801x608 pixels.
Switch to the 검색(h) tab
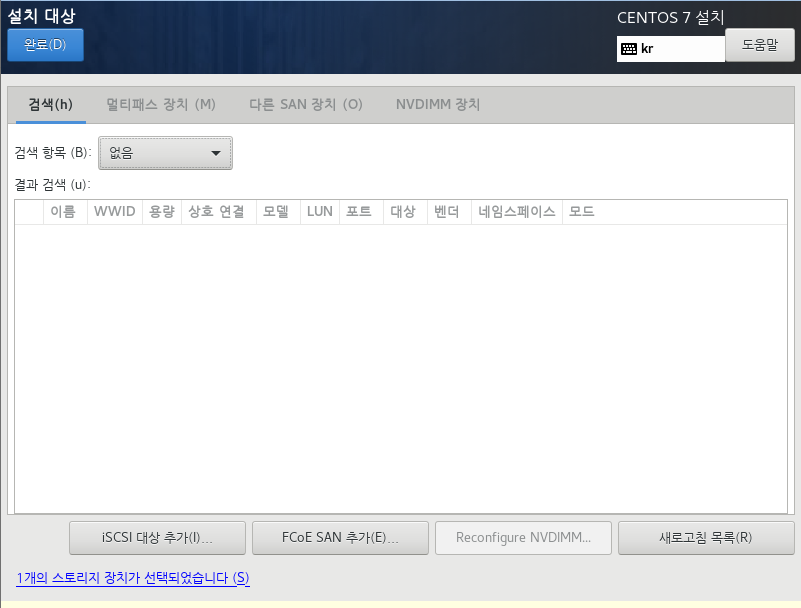point(51,105)
